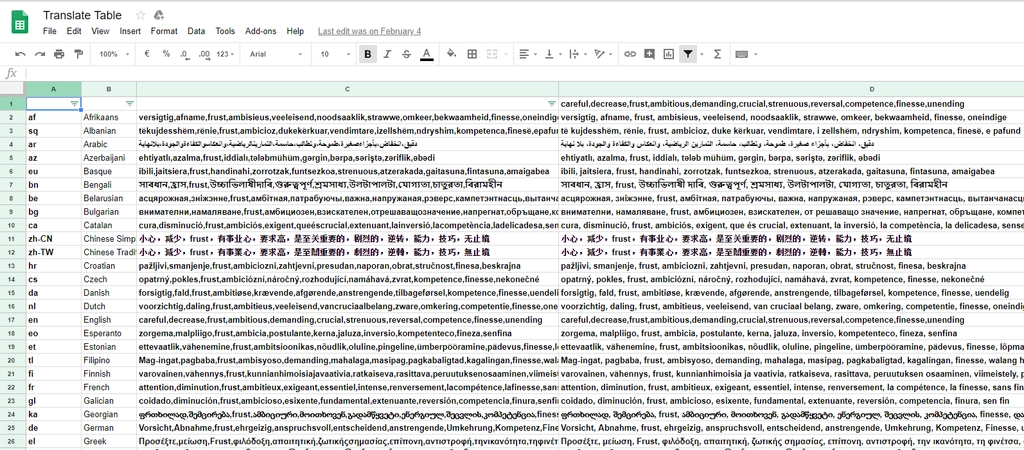Open the Insert menu
The image size is (1024, 450).
(x=130, y=31)
